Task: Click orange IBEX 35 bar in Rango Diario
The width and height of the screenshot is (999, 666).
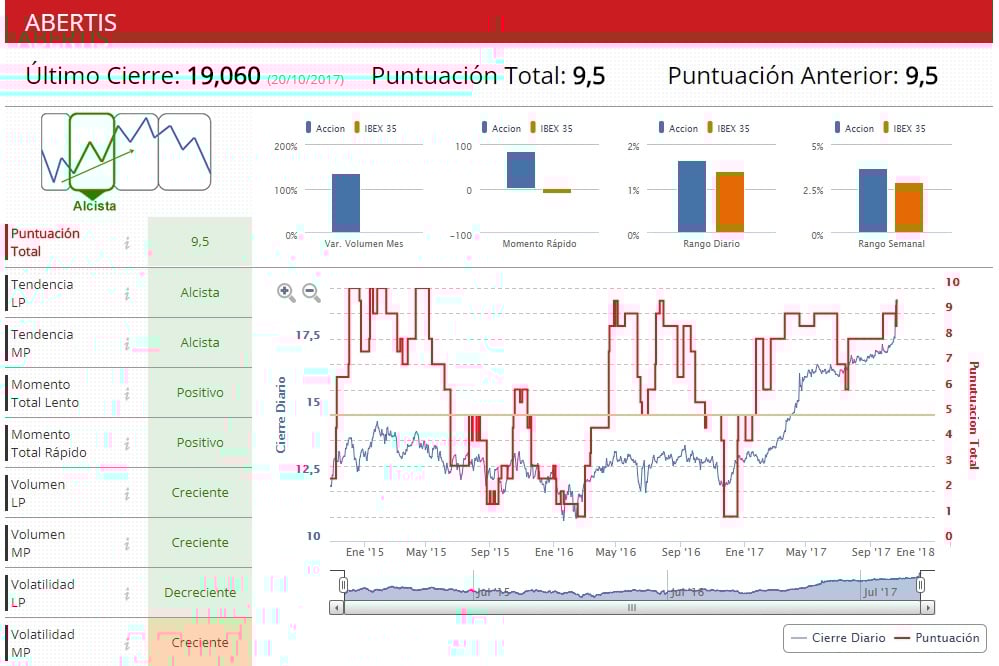Action: pyautogui.click(x=730, y=202)
